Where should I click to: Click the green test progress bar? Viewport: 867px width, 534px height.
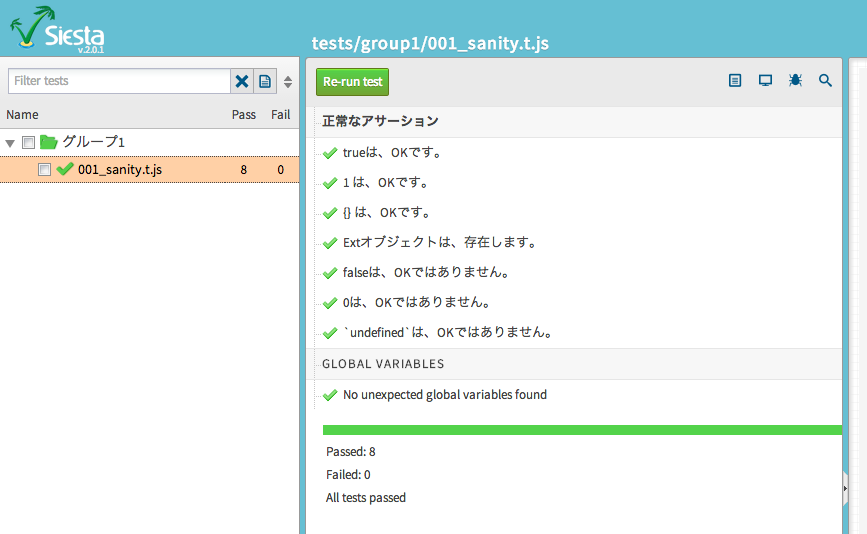(x=582, y=430)
